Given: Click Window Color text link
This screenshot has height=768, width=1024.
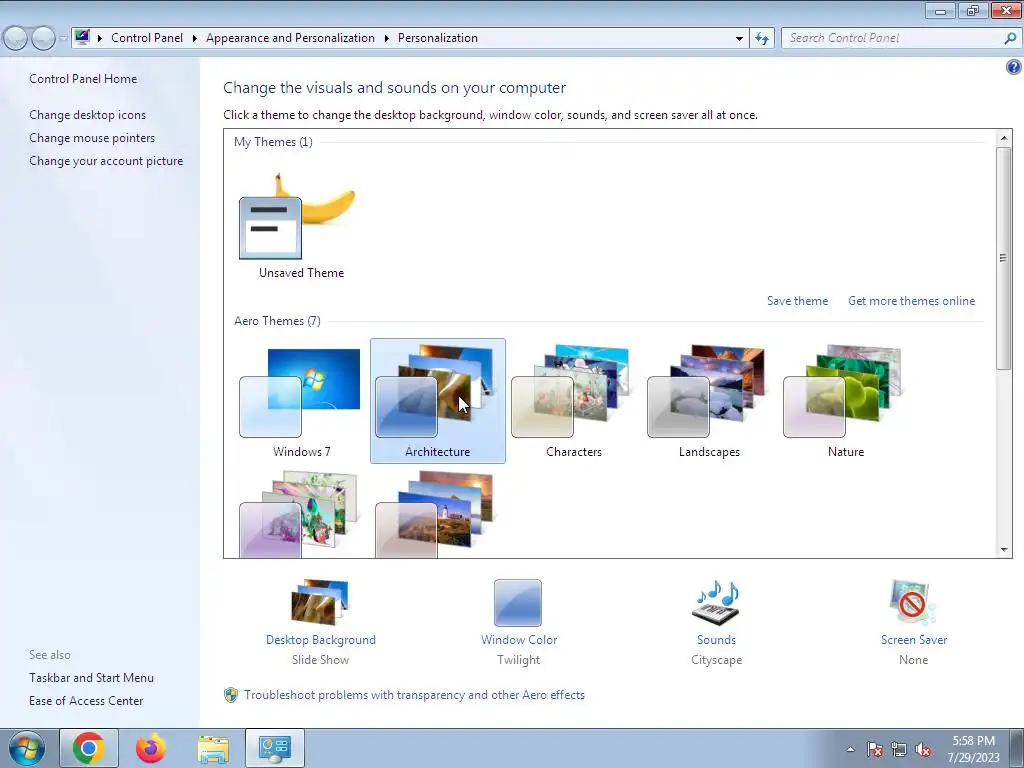Looking at the screenshot, I should (x=519, y=640).
